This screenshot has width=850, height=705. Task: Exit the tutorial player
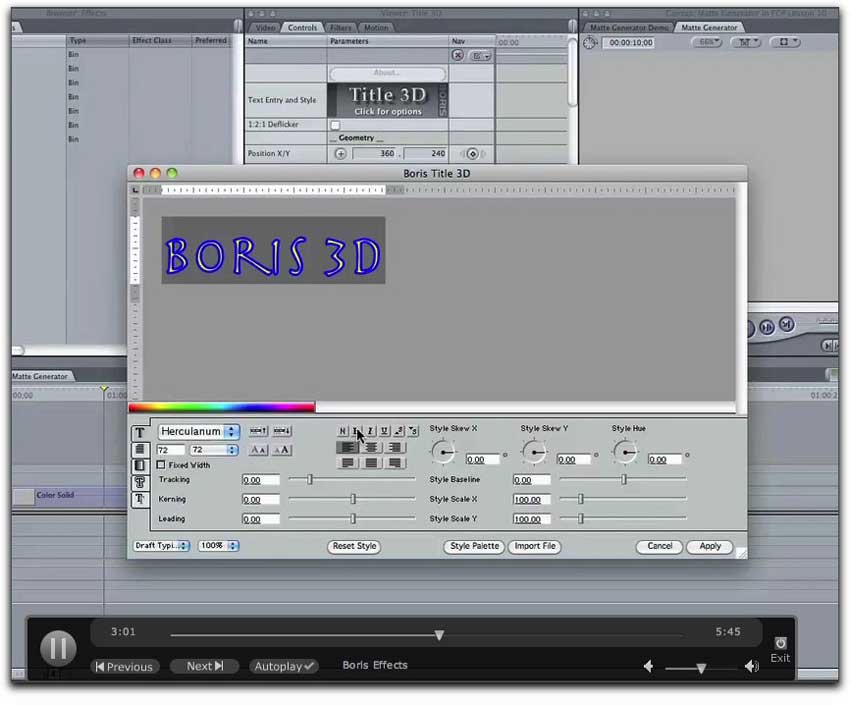coord(780,650)
